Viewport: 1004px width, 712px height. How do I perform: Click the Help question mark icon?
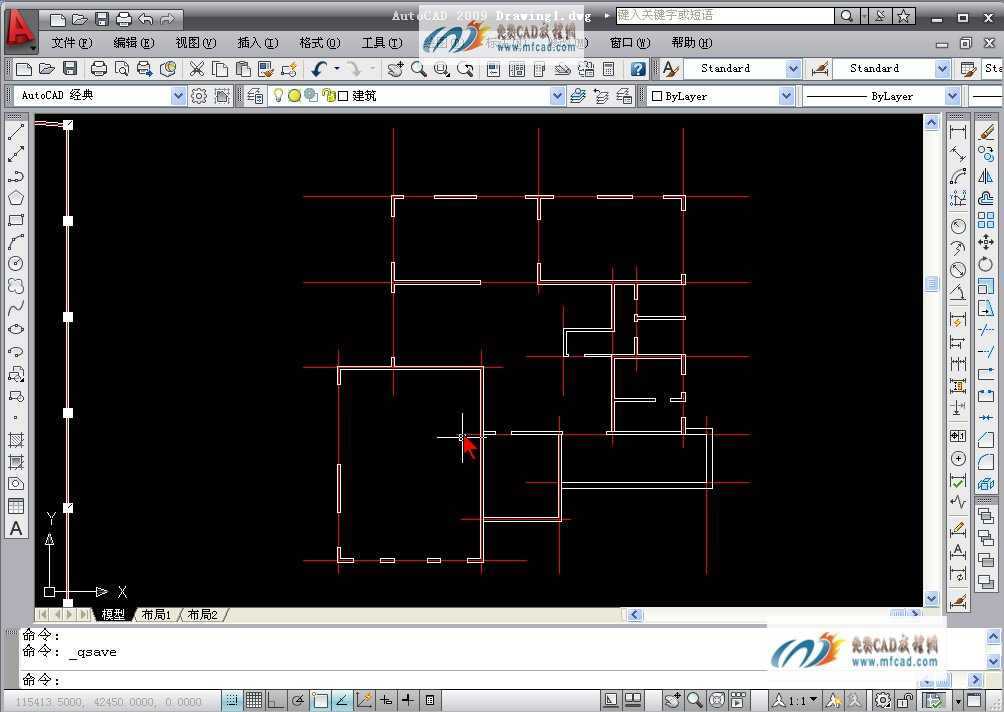pyautogui.click(x=638, y=69)
